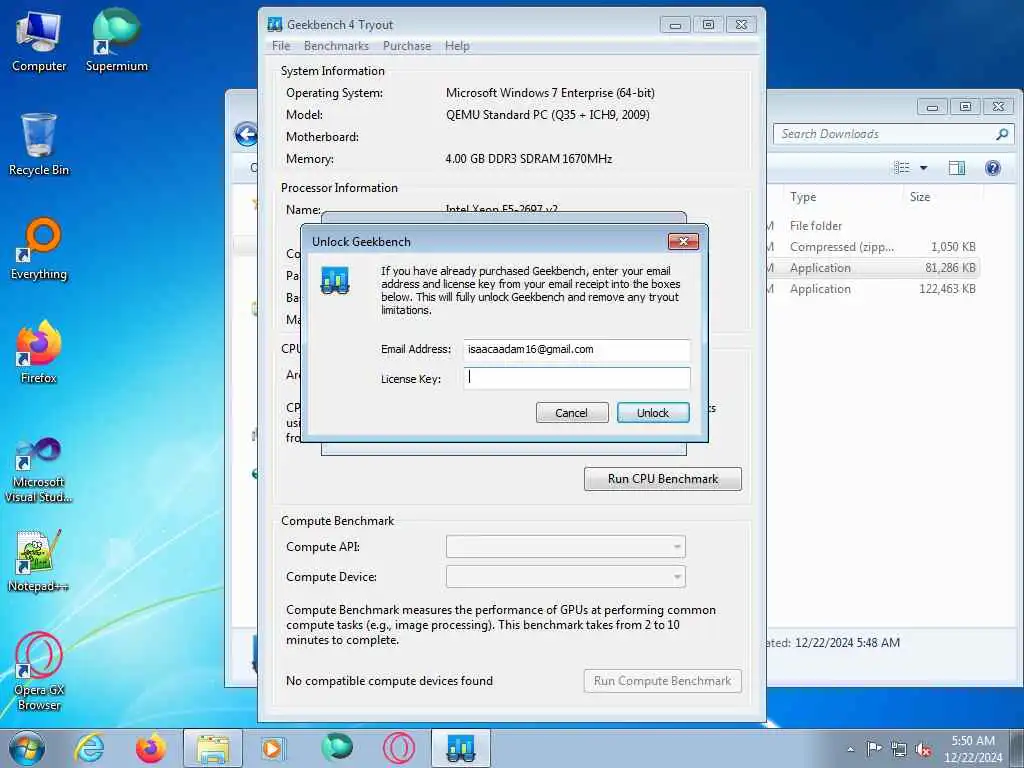Launch Firefox from the taskbar
Screen dimensions: 1024x768
[150, 748]
